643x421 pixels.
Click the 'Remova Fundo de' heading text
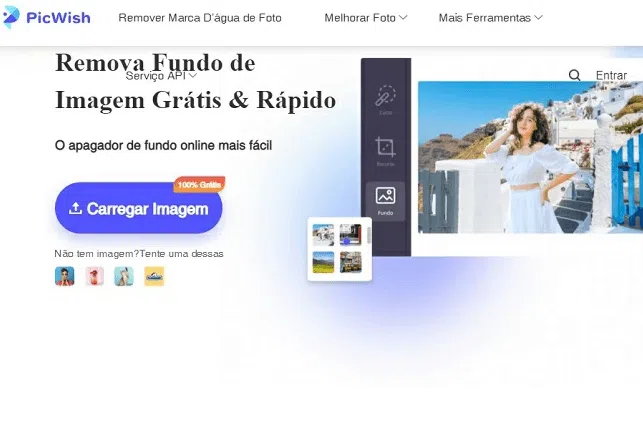[x=155, y=63]
